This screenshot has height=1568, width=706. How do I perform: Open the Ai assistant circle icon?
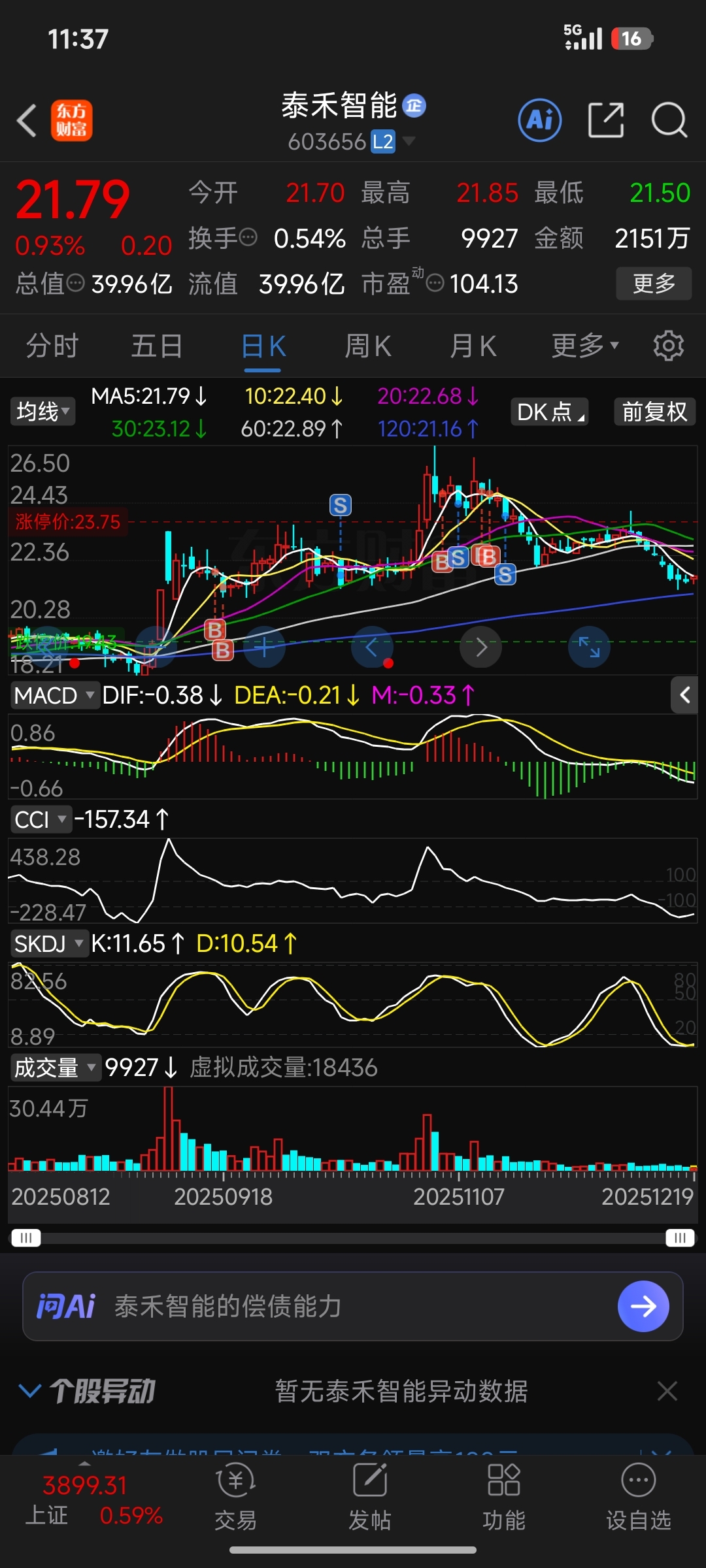(540, 120)
